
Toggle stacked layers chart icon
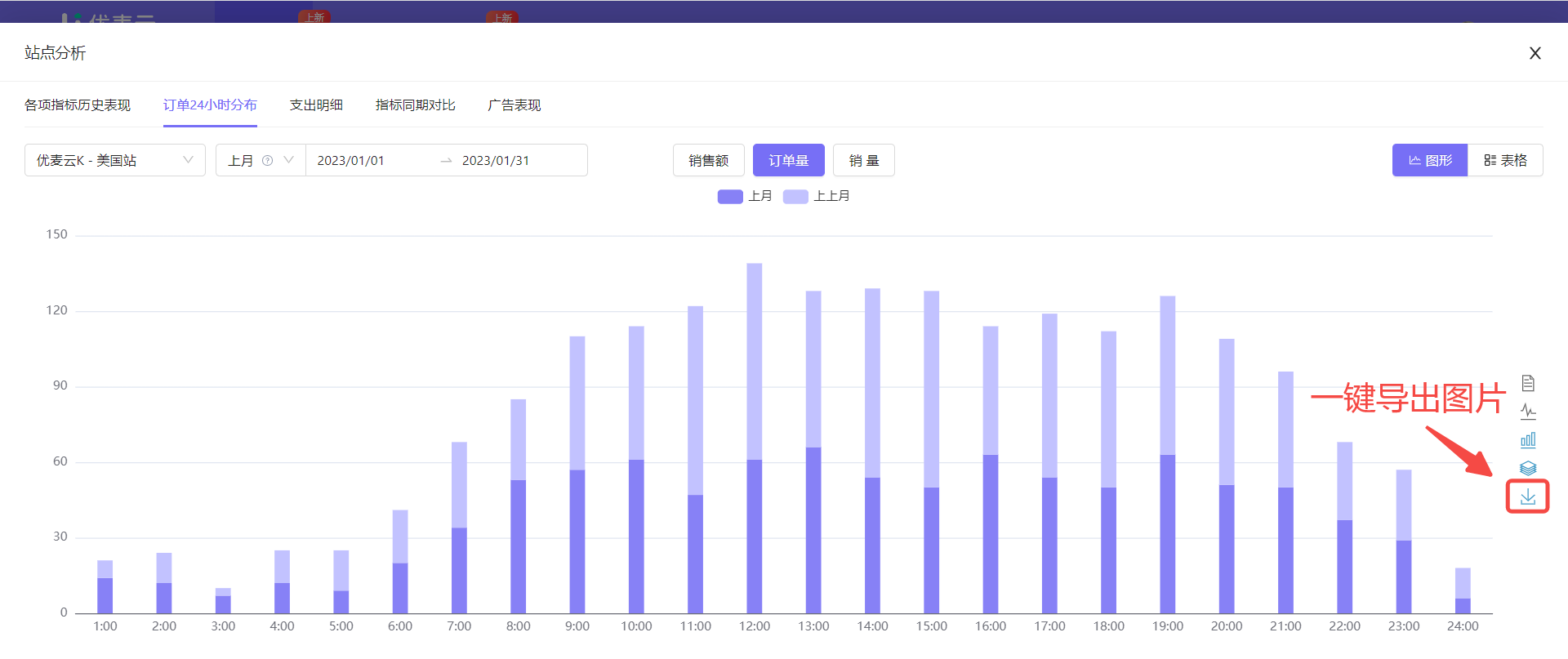coord(1528,468)
